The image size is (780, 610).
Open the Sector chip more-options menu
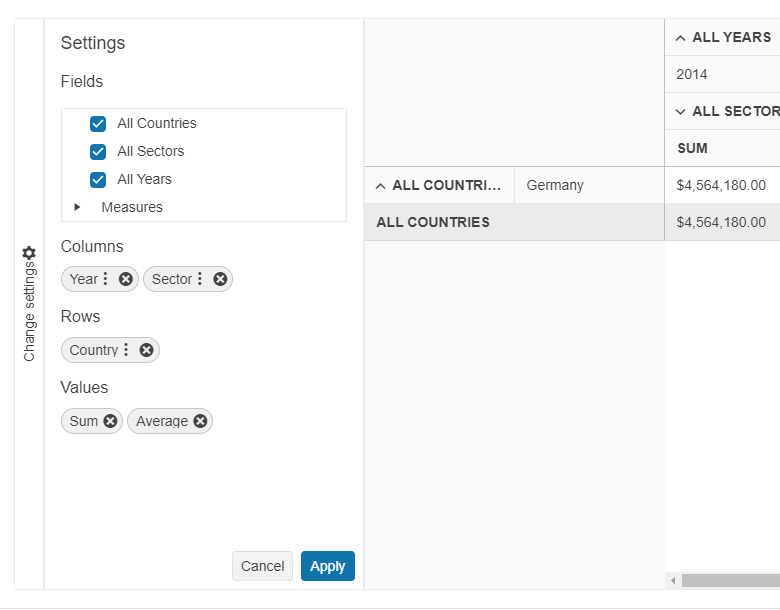200,279
